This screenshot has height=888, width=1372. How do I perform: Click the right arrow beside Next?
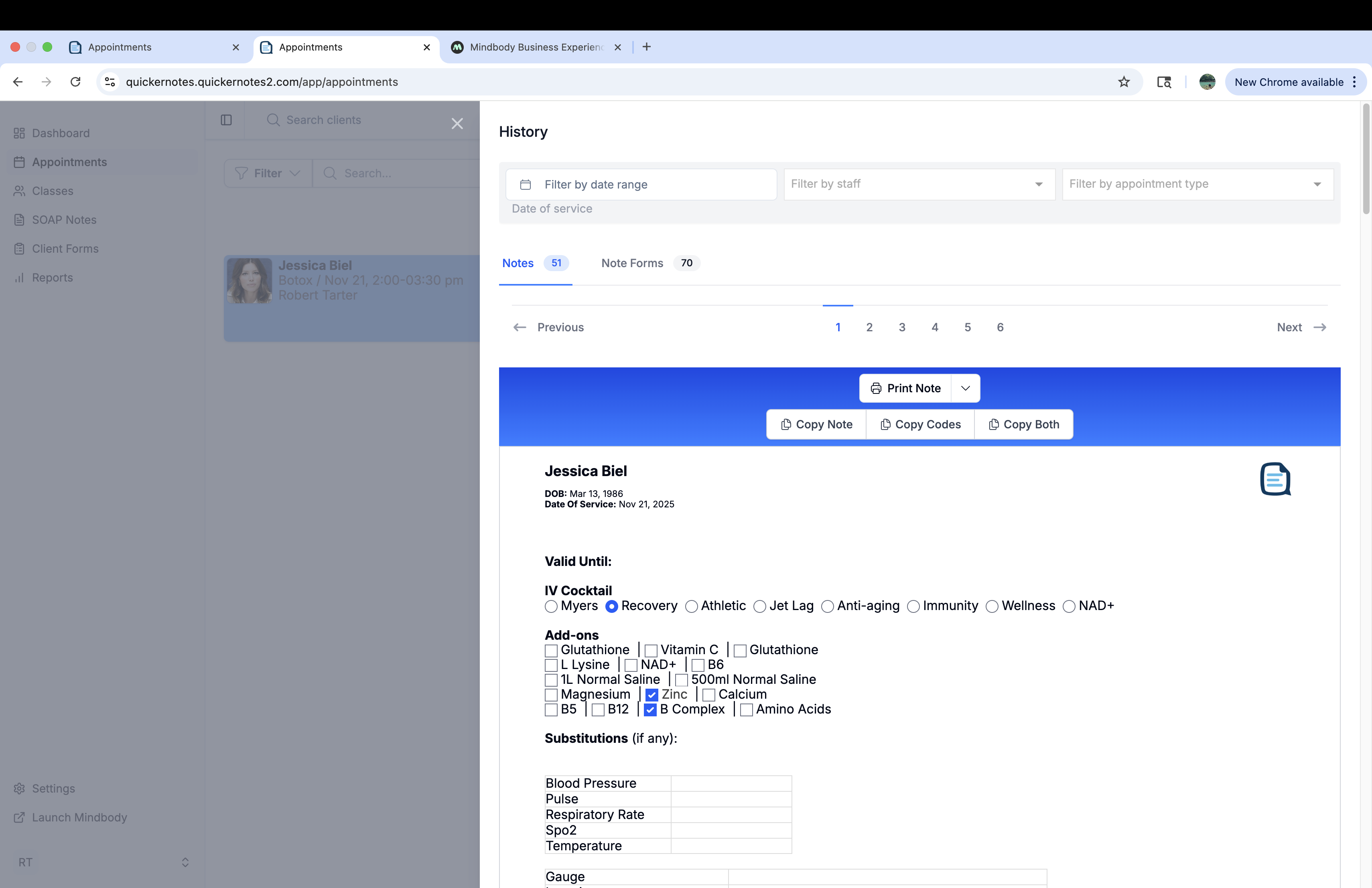tap(1319, 327)
